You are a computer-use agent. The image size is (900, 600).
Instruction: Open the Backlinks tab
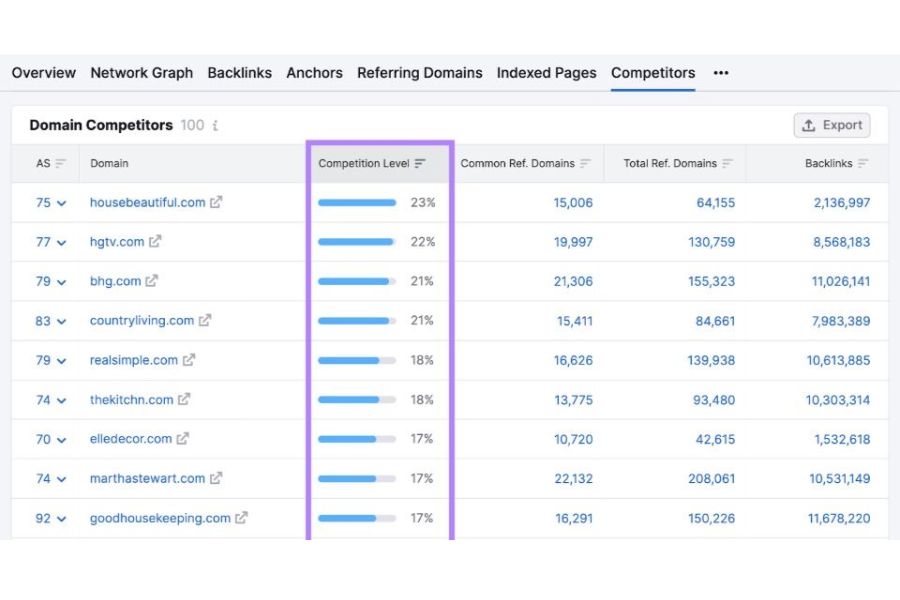[239, 73]
